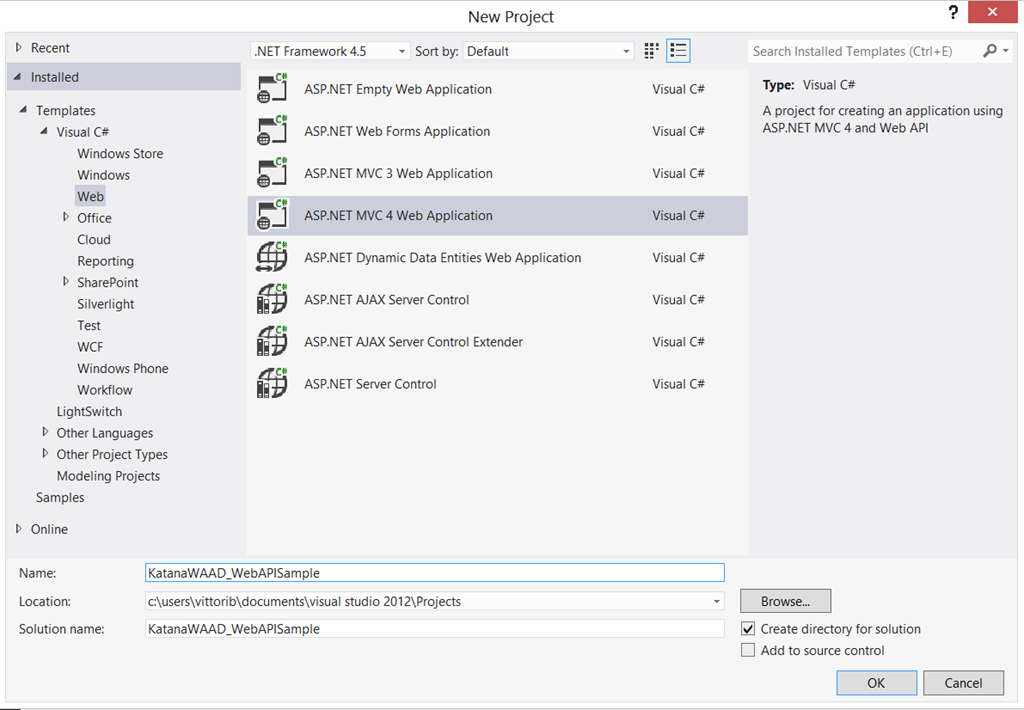Expand the Online section

[18, 529]
